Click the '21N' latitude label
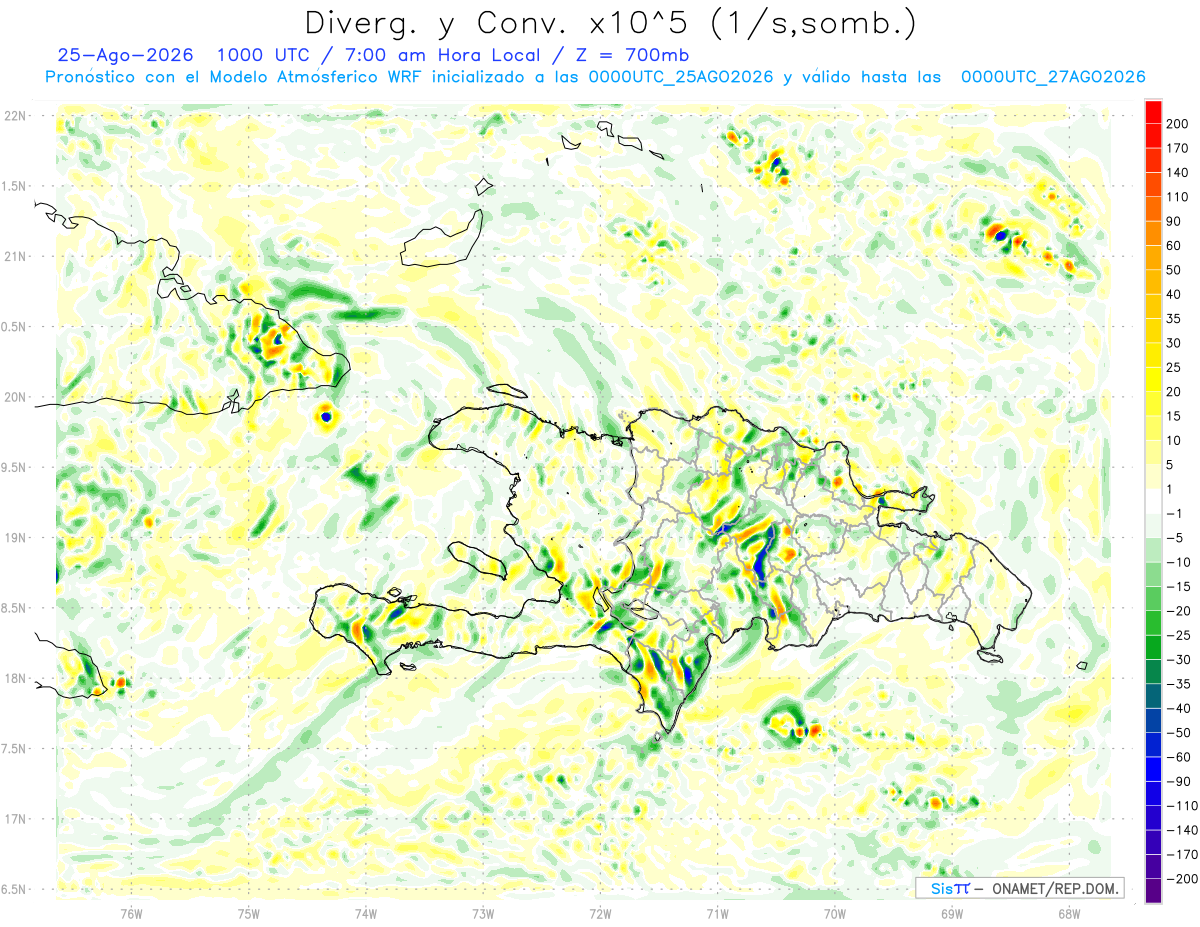Screen dimensions: 1200x927 coord(15,257)
